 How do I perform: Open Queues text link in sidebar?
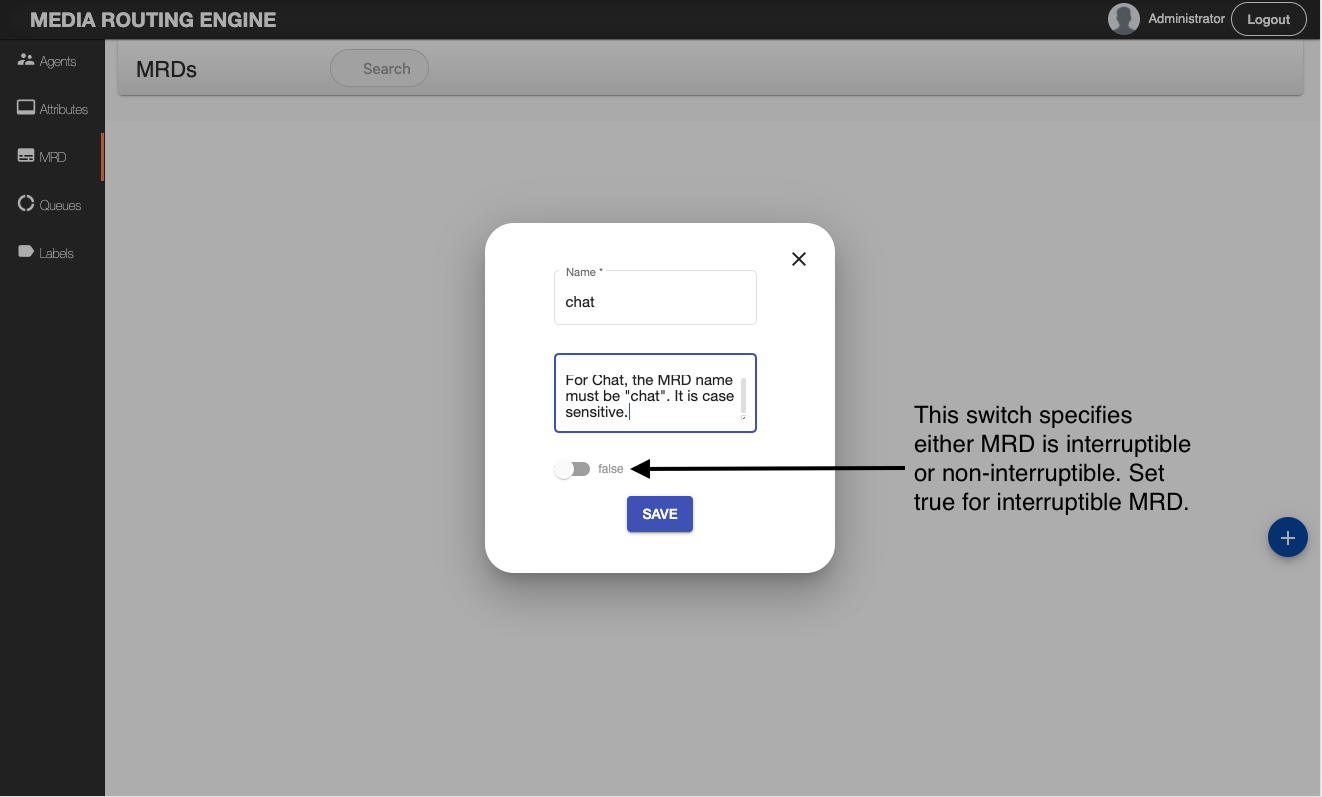click(x=60, y=206)
